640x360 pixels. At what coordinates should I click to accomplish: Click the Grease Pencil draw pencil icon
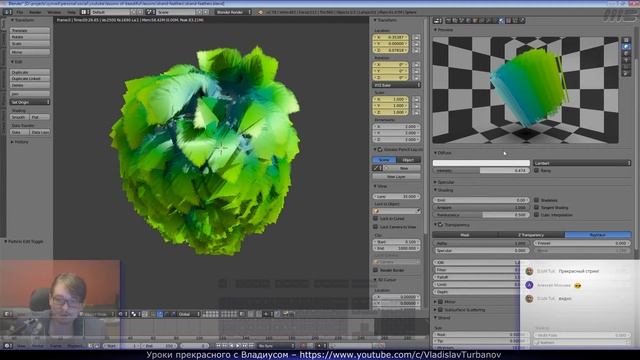click(377, 168)
